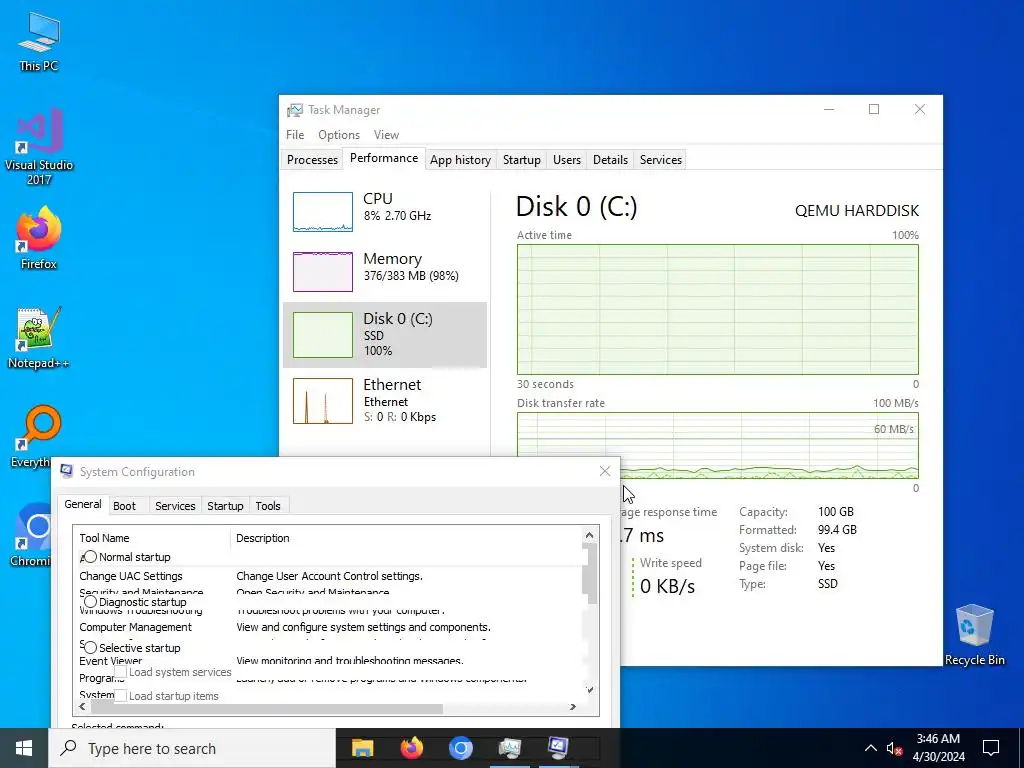The width and height of the screenshot is (1024, 768).
Task: Select the CPU performance graph thumbnail
Action: pyautogui.click(x=323, y=212)
